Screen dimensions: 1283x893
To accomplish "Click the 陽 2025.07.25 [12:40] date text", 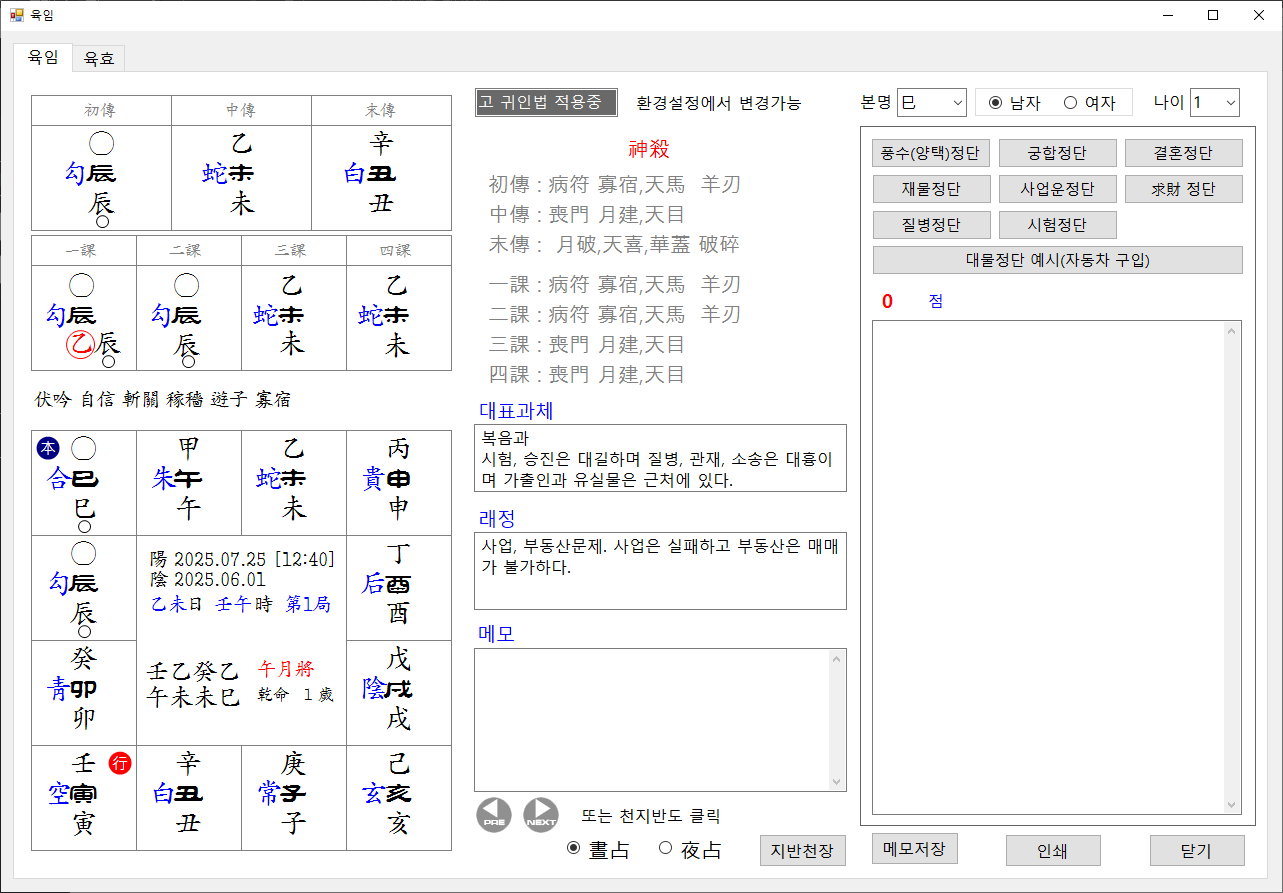I will tap(242, 559).
